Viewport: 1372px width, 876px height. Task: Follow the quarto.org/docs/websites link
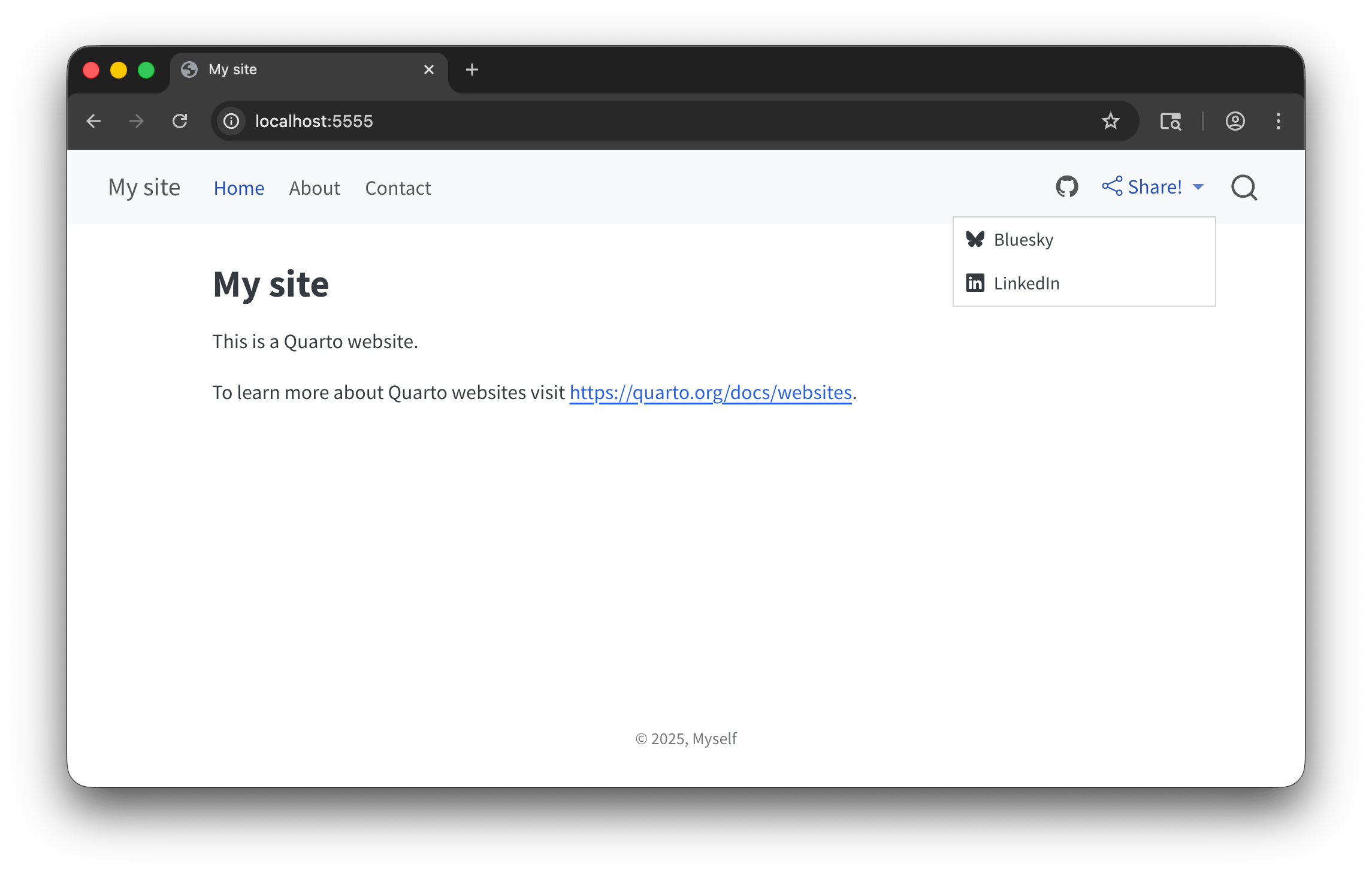tap(710, 392)
